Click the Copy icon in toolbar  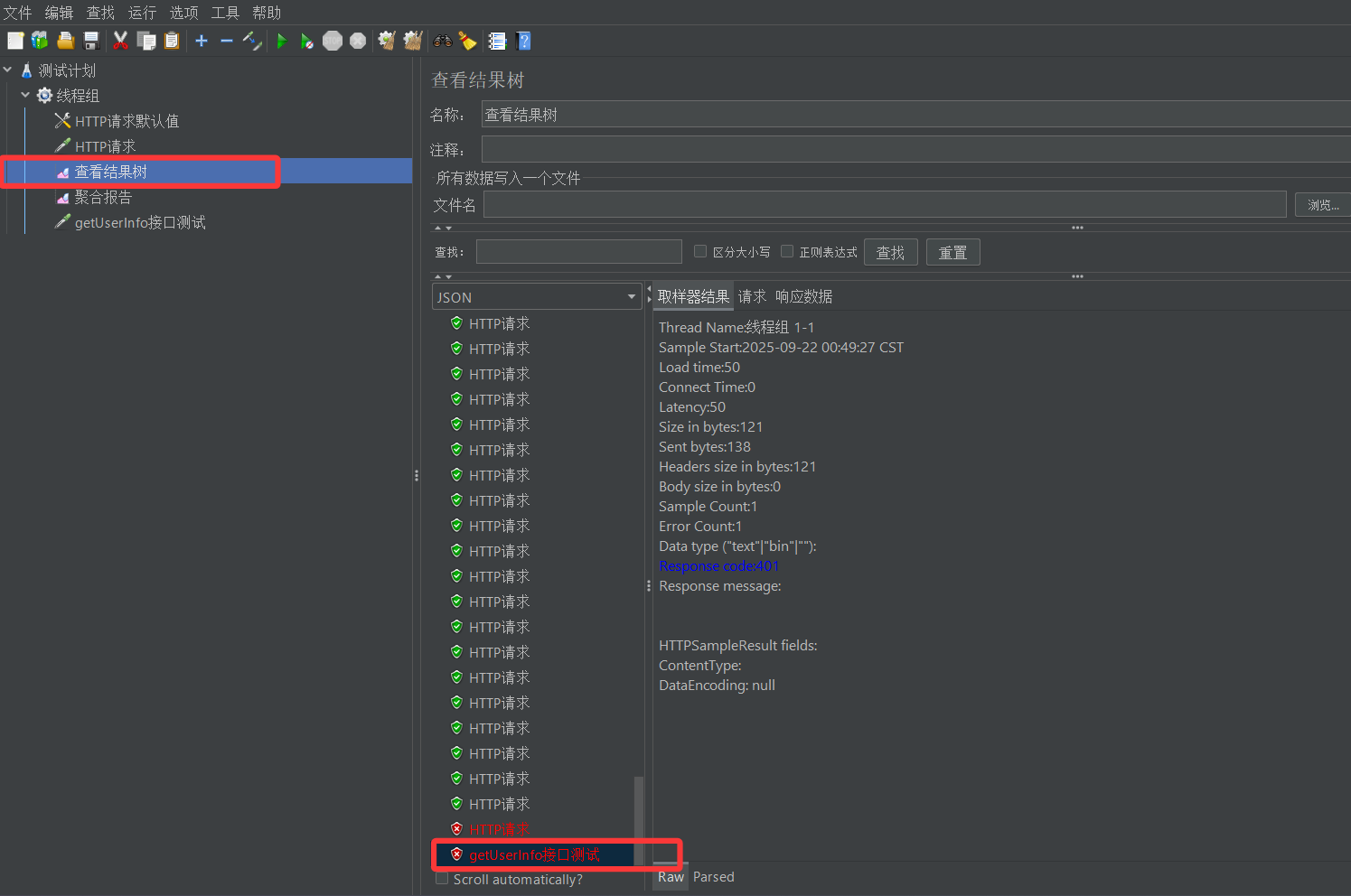pos(146,41)
